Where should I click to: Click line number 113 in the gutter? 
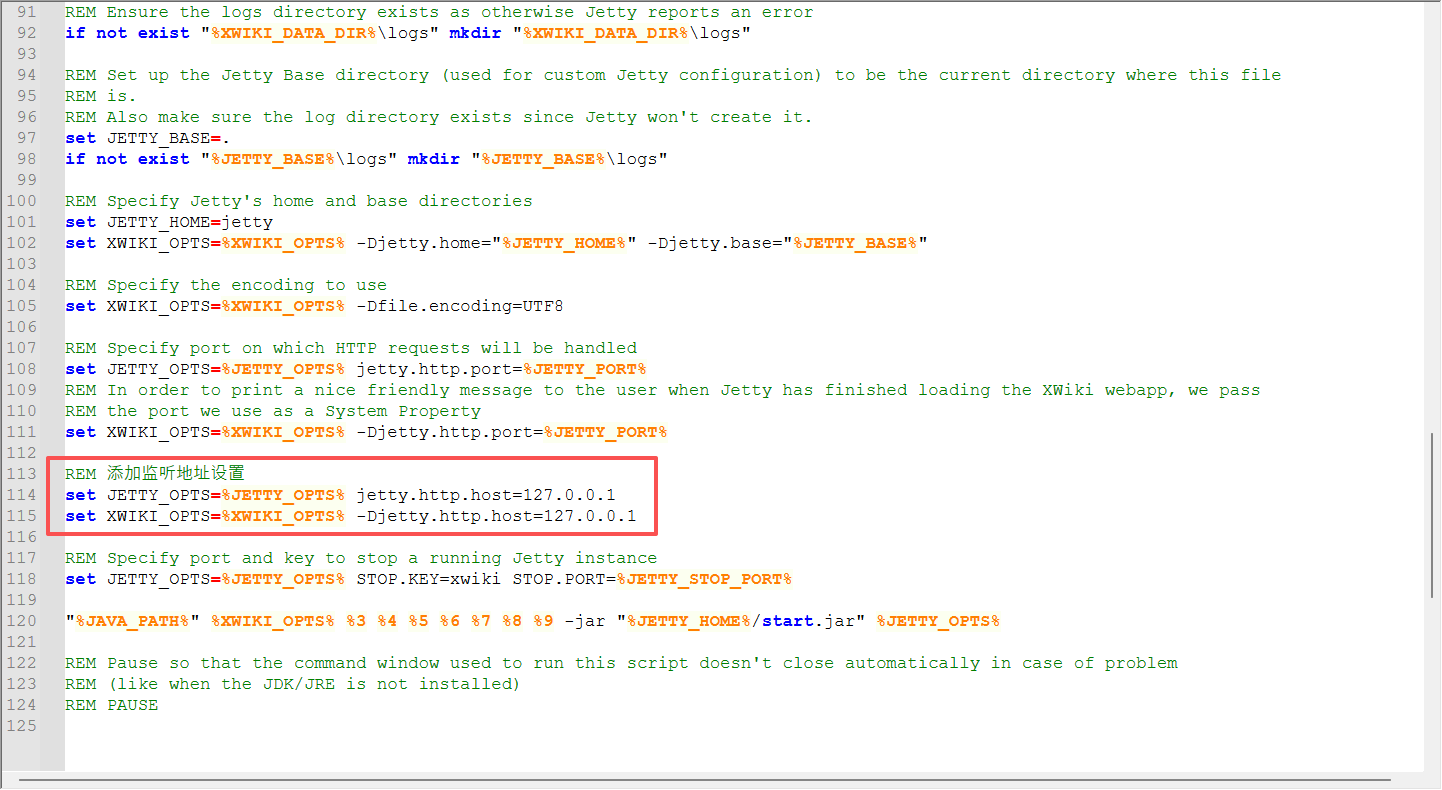tap(22, 473)
